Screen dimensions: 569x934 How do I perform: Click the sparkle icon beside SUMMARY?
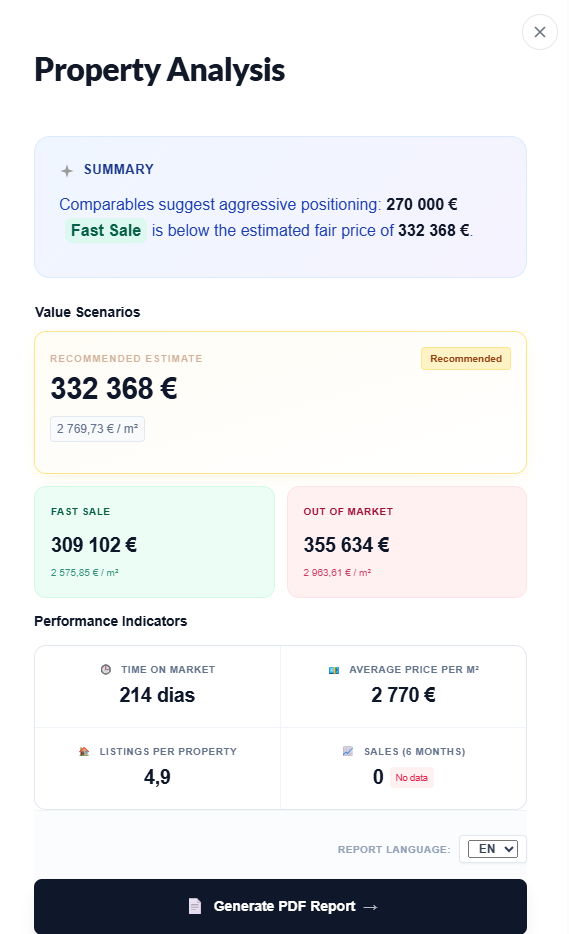click(x=67, y=171)
